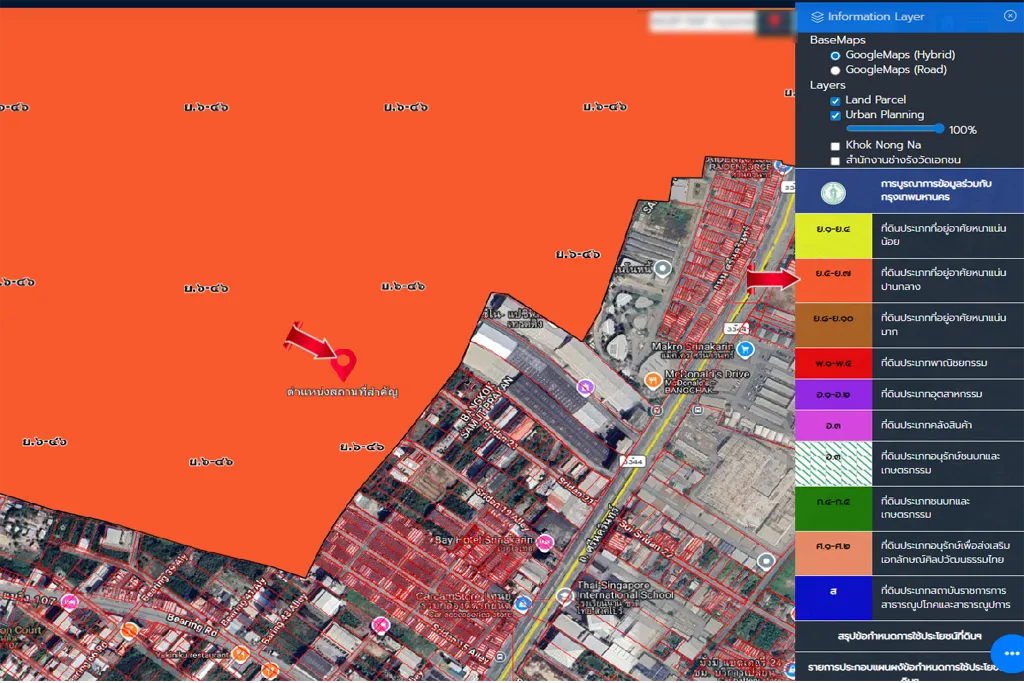Disable the Urban Planning layer
1024x683 pixels.
click(x=836, y=115)
